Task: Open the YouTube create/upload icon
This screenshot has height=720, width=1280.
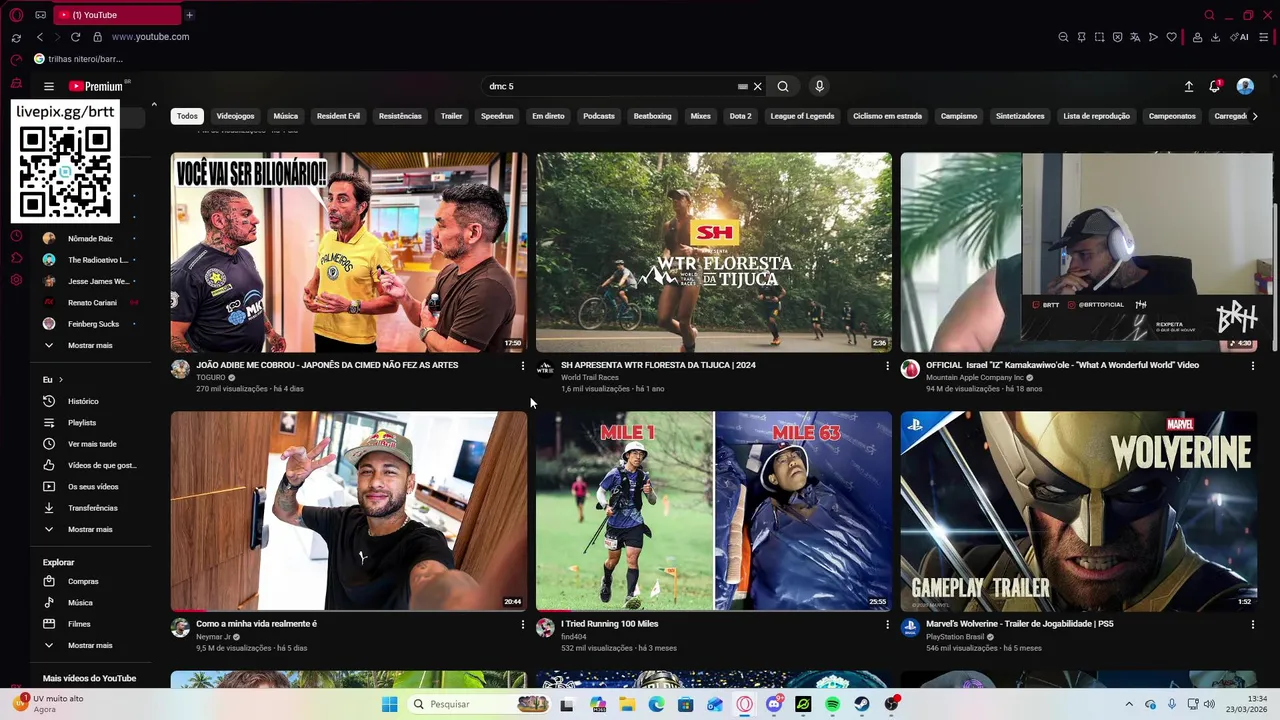Action: (x=1189, y=86)
